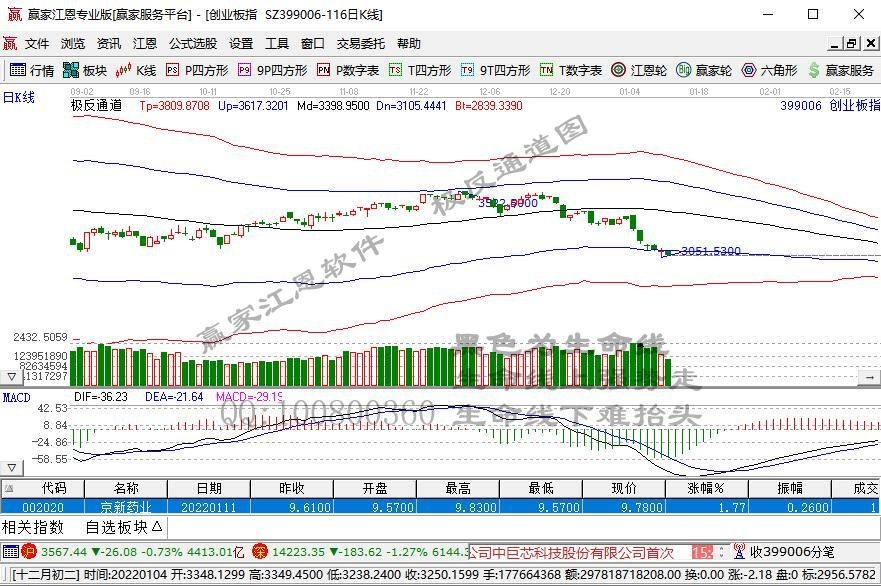Click the 收399006分笔 status text
This screenshot has height=586, width=881.
click(792, 552)
